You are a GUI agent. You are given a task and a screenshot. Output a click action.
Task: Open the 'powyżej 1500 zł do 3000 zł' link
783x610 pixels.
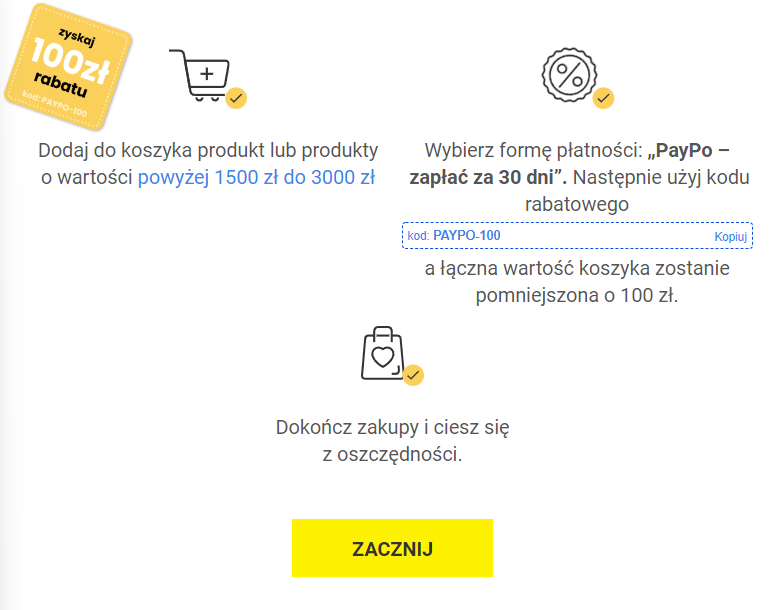[x=256, y=177]
